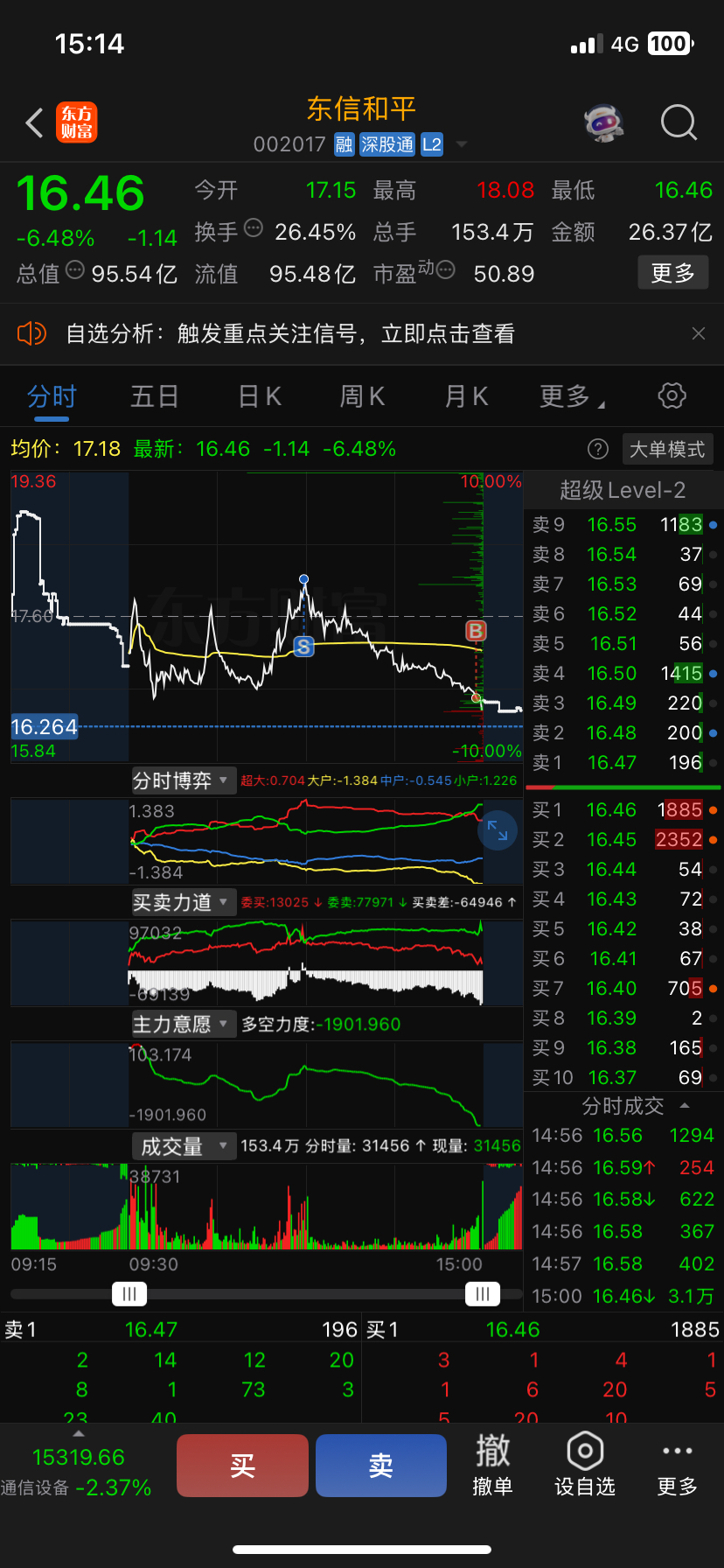Tap the expand chart fullscreen icon

point(498,830)
